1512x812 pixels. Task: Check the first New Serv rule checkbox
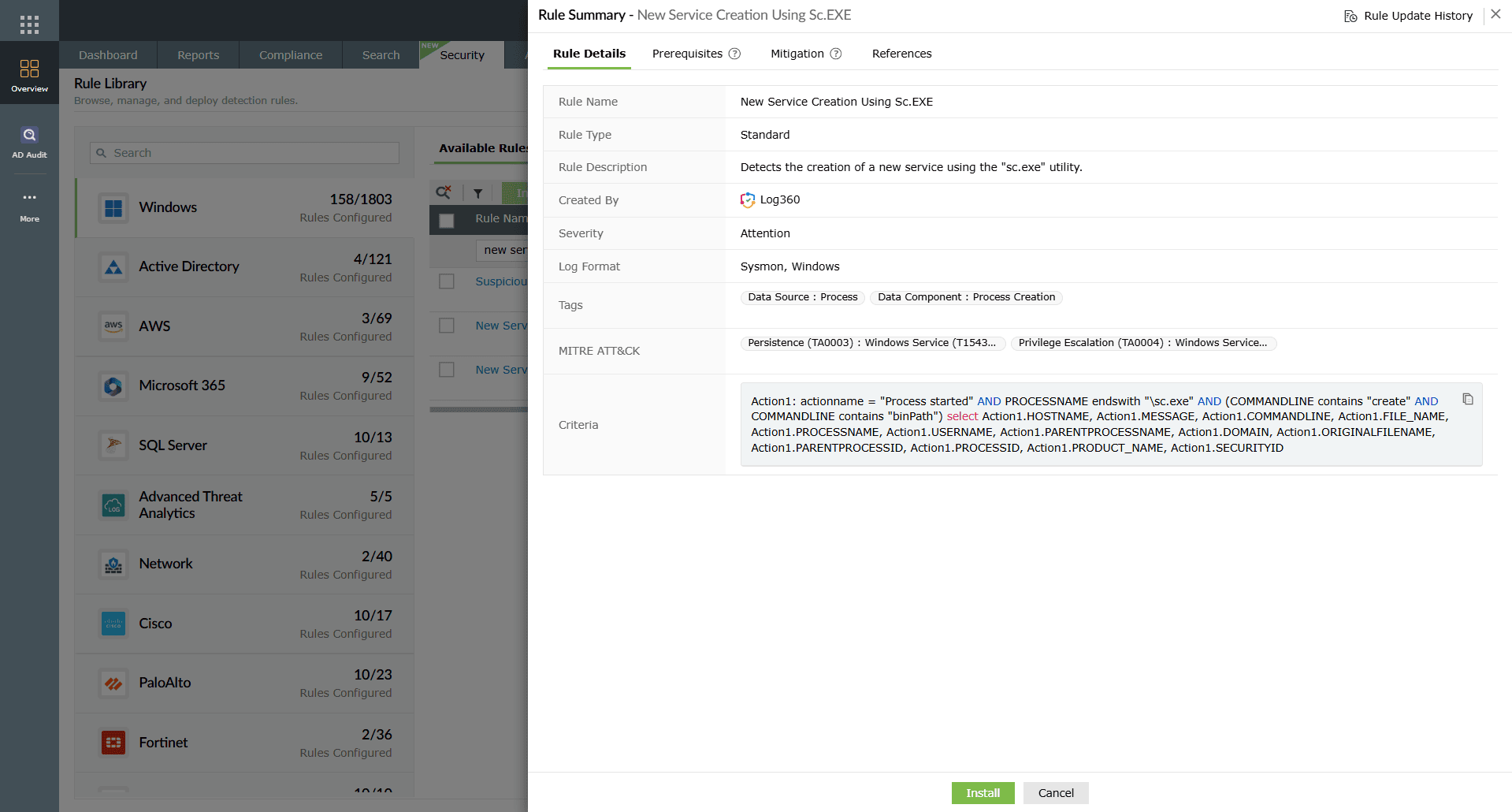447,326
